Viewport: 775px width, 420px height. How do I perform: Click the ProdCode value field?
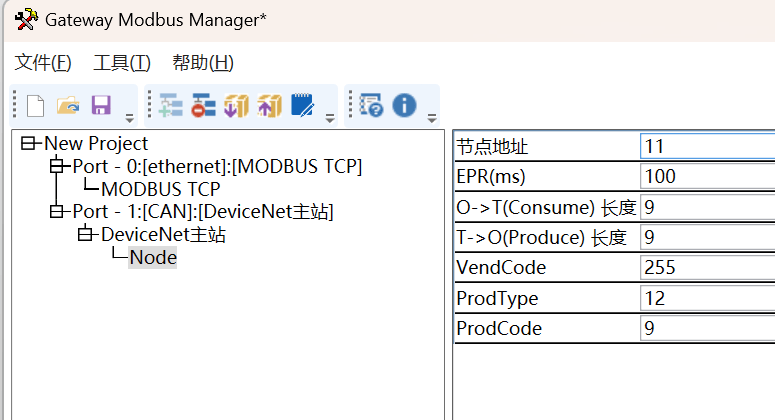[707, 328]
